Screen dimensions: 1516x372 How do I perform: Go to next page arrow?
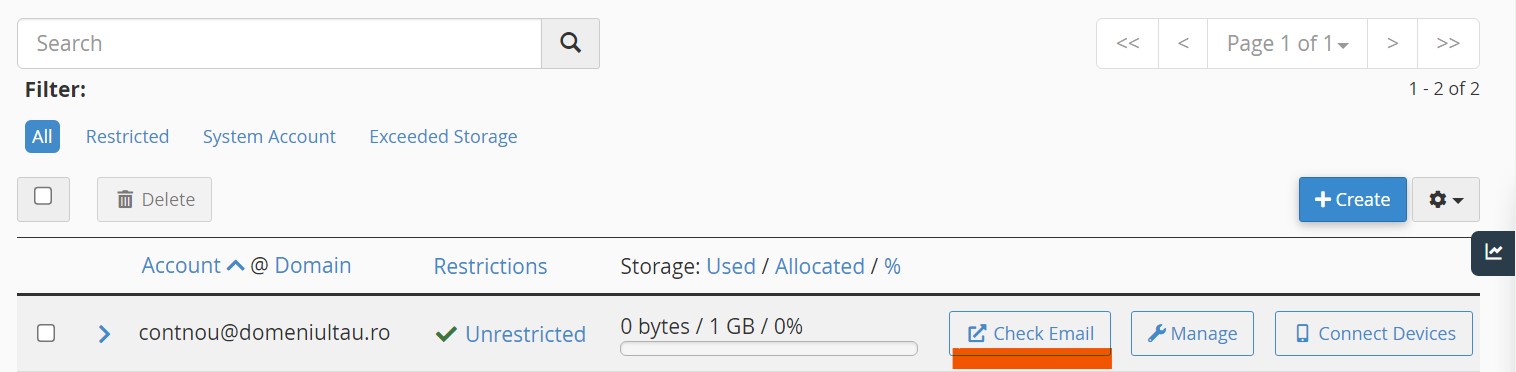[x=1392, y=43]
